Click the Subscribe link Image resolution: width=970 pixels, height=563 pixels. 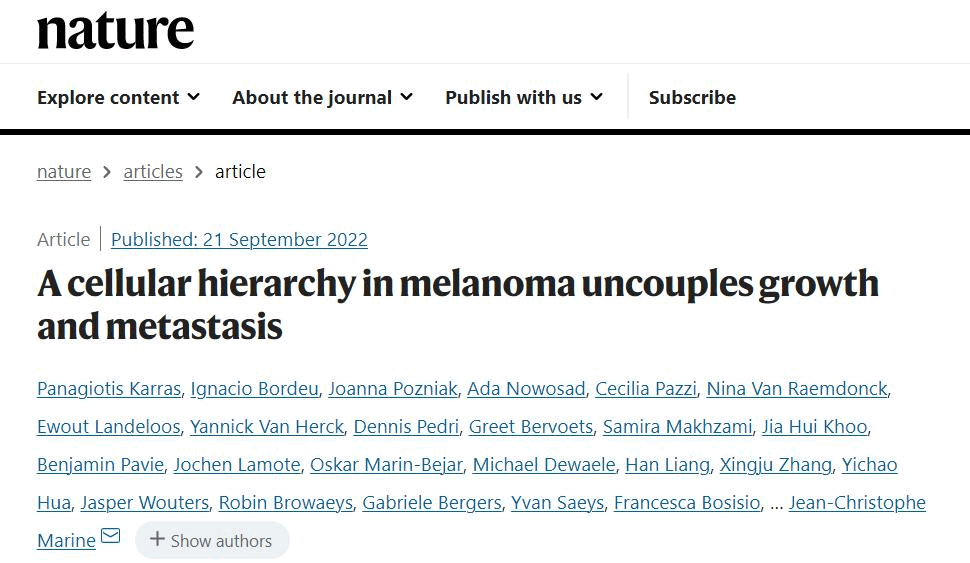click(x=692, y=97)
